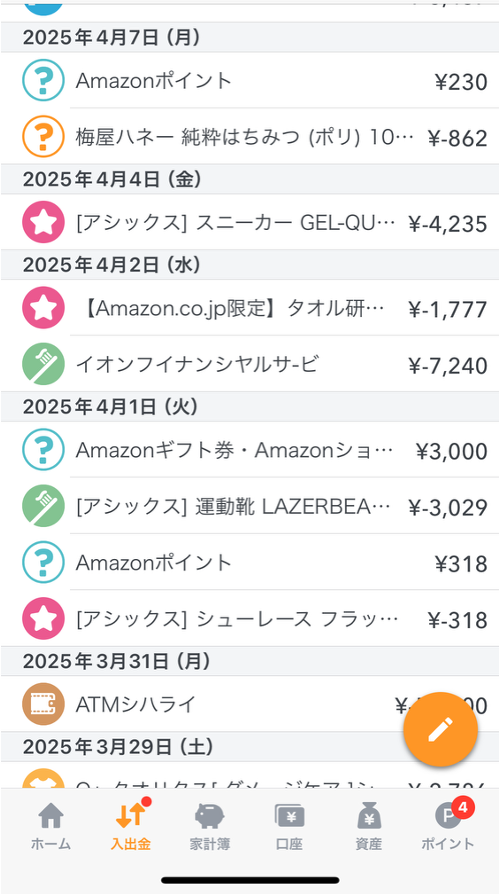Tap the teal question icon beside Amazonギフト券
Image resolution: width=500 pixels, height=894 pixels.
pos(43,450)
